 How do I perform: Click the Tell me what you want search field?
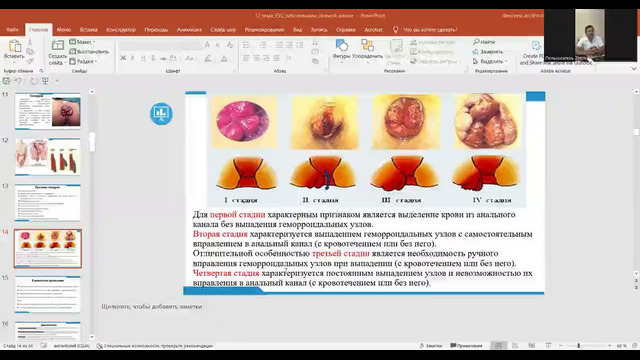pyautogui.click(x=430, y=29)
